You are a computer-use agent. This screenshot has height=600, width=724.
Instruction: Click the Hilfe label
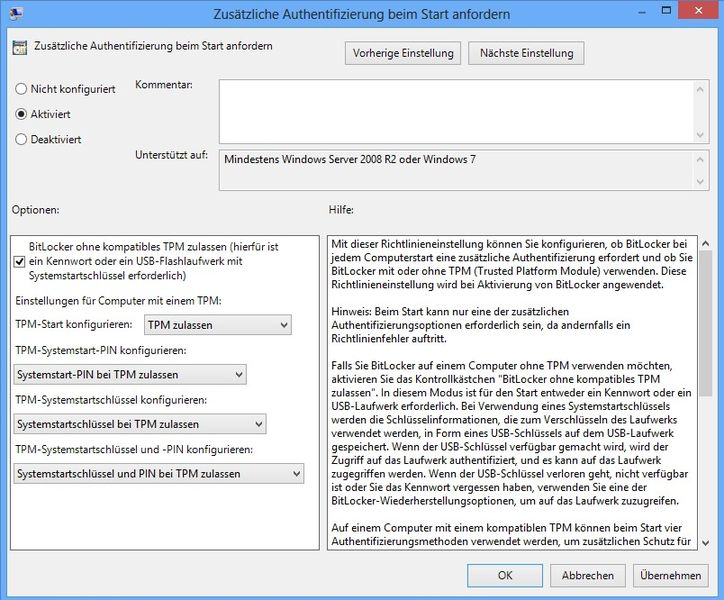tap(341, 210)
